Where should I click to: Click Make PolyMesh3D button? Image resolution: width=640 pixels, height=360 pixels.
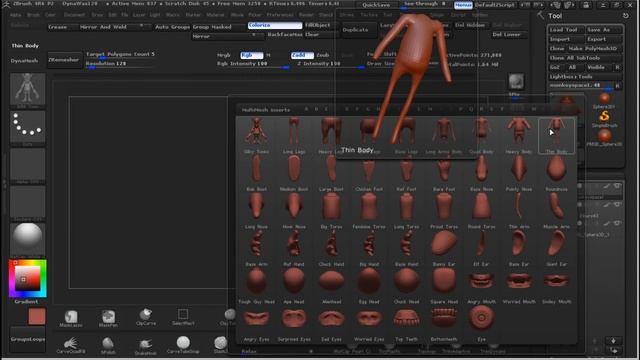[x=595, y=49]
